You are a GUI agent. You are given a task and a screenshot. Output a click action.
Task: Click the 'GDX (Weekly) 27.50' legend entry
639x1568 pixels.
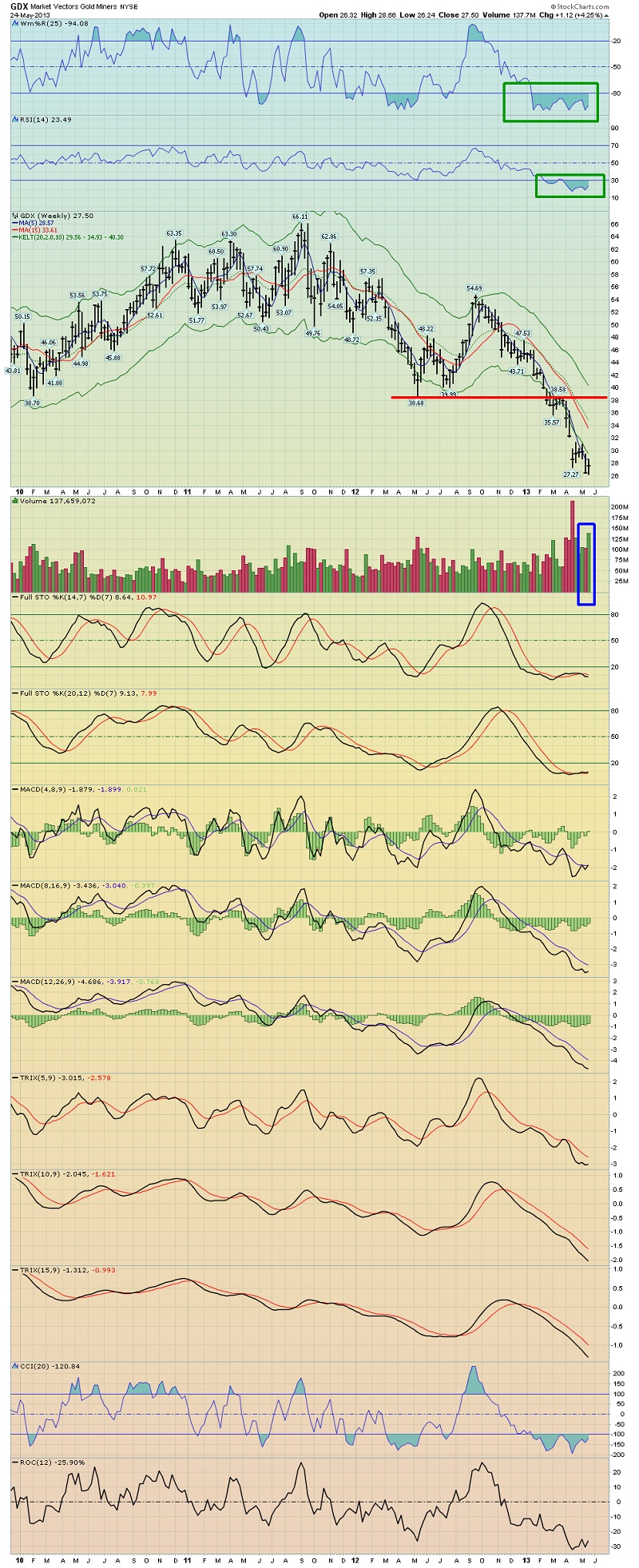tap(54, 216)
